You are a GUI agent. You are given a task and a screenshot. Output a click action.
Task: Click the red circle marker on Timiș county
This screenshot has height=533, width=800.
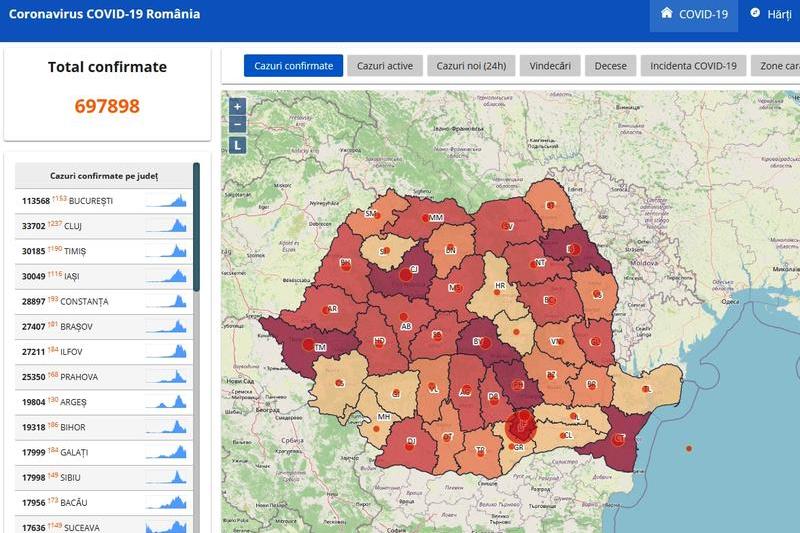click(x=309, y=345)
